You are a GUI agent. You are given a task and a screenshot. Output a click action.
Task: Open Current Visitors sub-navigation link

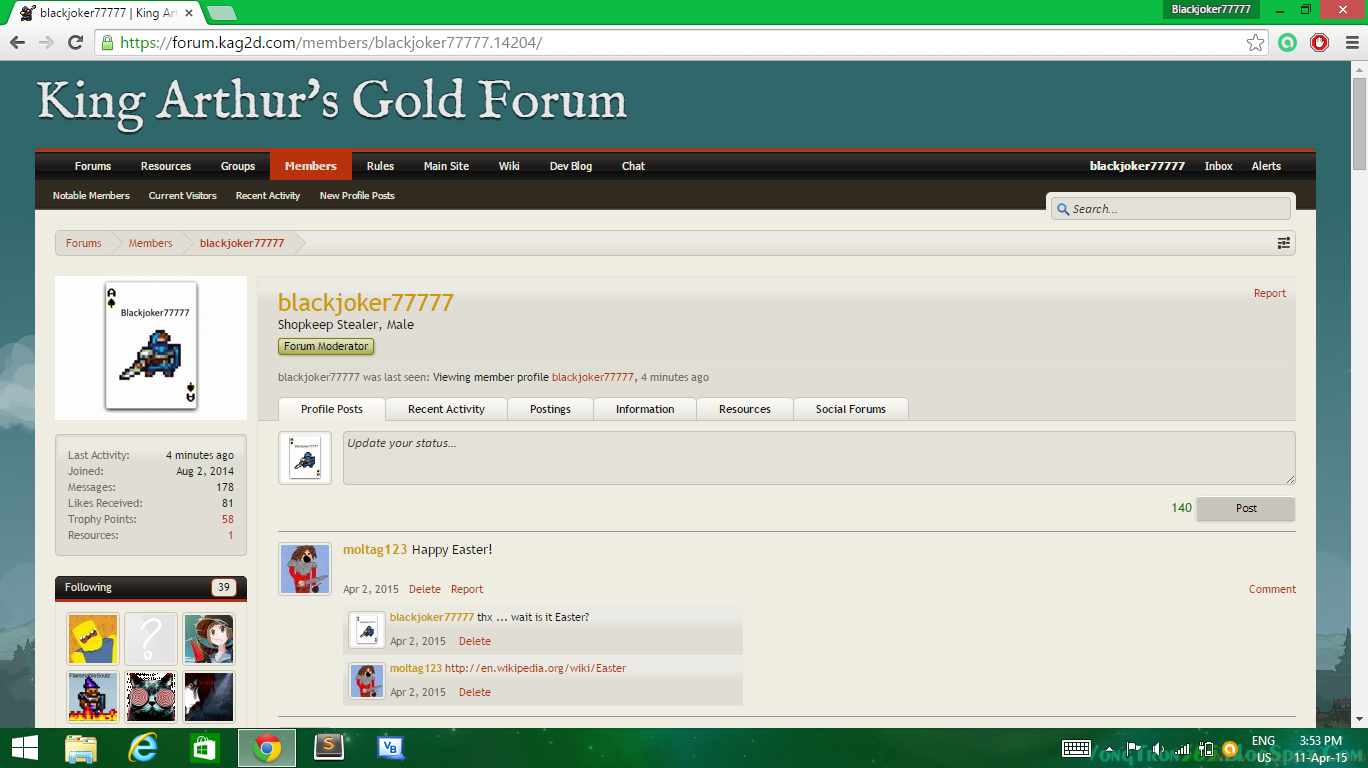[182, 196]
